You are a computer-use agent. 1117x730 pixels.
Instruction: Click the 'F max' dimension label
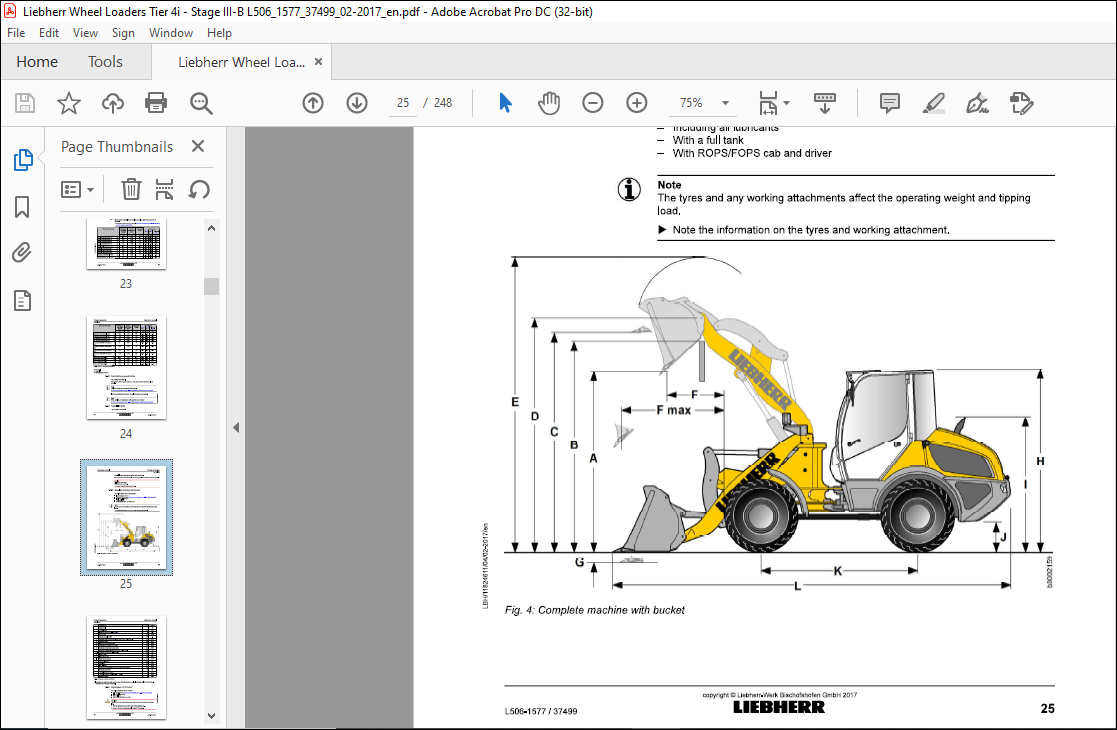674,410
